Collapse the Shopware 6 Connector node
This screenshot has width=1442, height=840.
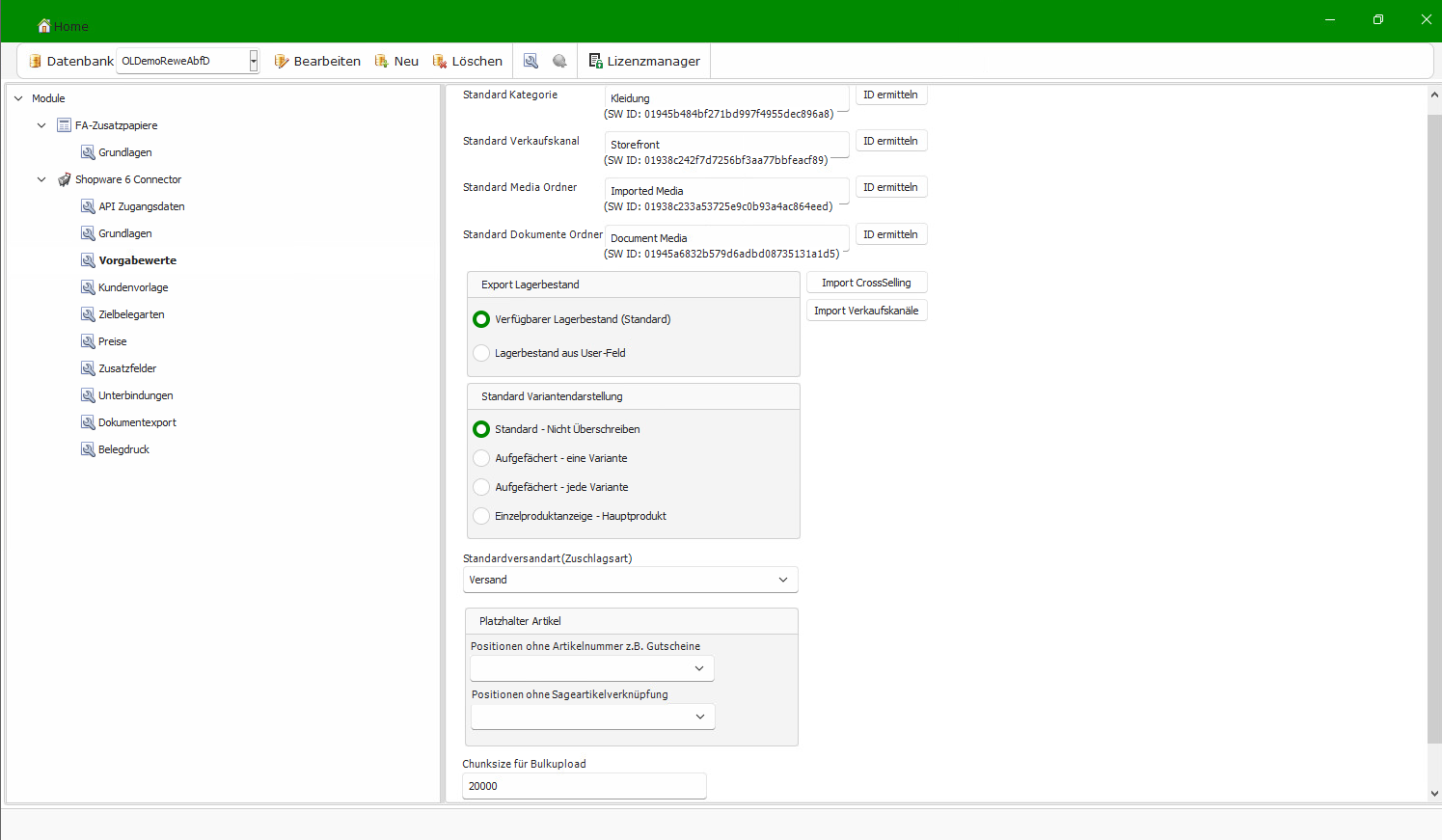(41, 179)
